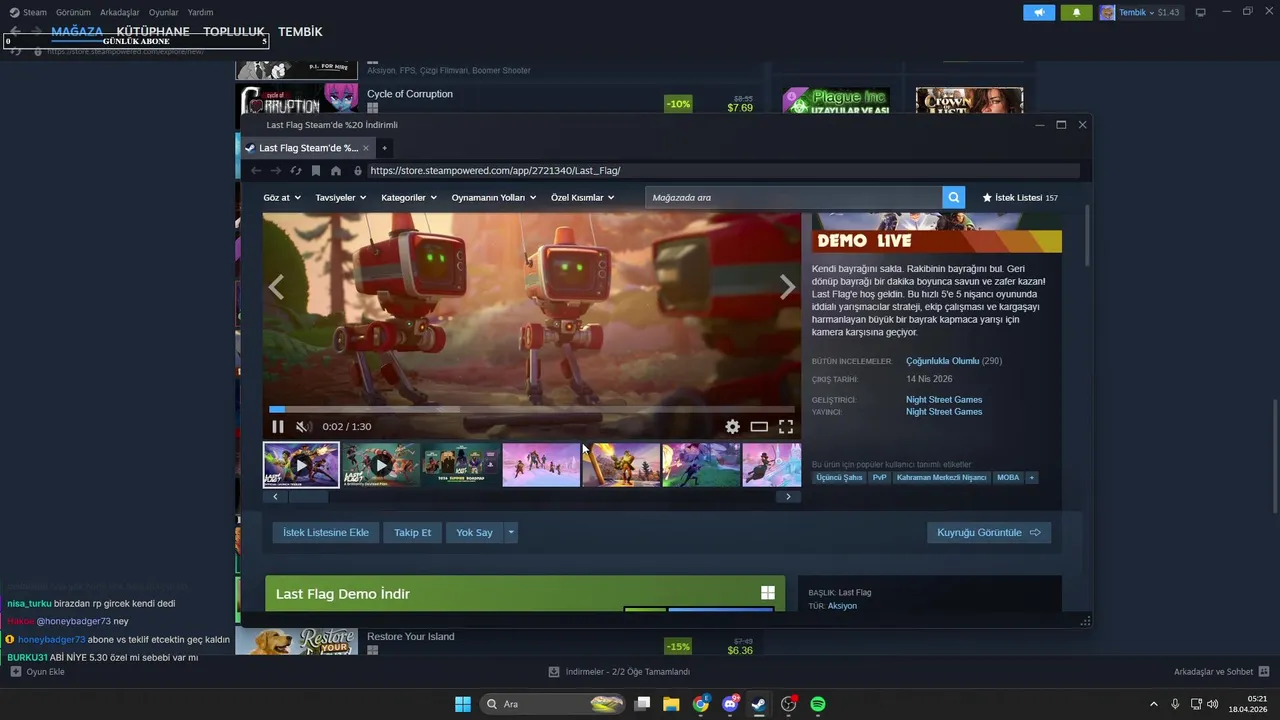Toggle fullscreen on the trailer video

click(x=786, y=427)
